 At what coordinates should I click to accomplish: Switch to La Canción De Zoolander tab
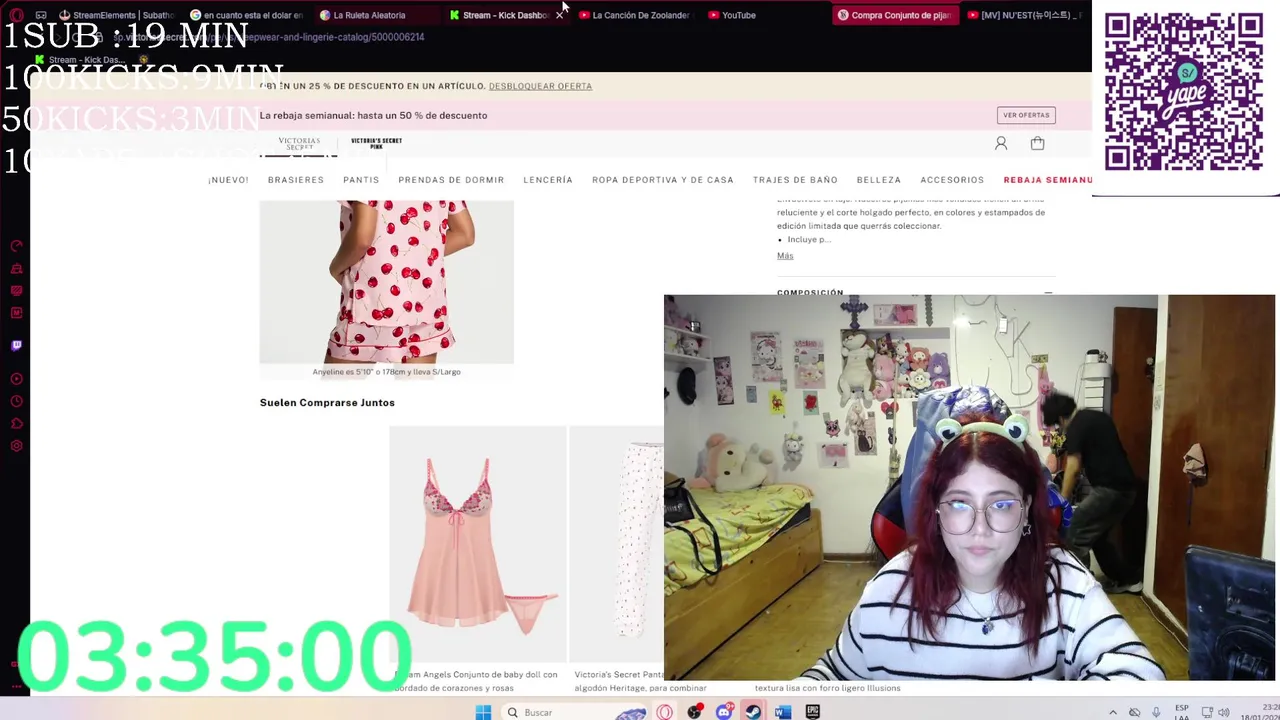[634, 15]
